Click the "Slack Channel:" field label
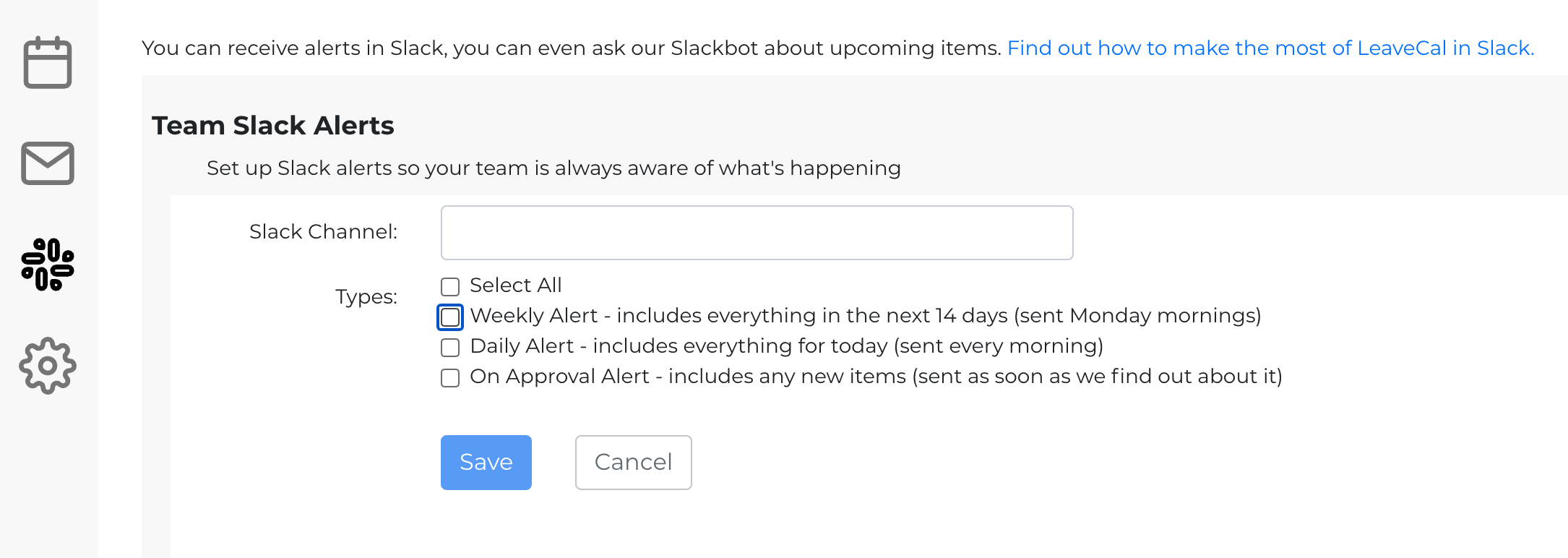The height and width of the screenshot is (558, 1568). [323, 232]
